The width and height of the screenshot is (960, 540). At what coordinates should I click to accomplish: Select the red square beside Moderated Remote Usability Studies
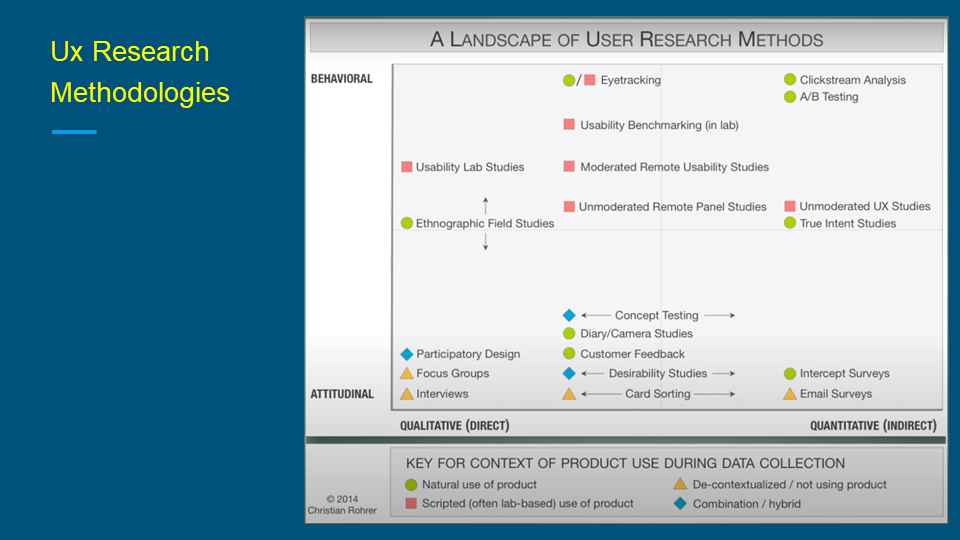[x=569, y=167]
